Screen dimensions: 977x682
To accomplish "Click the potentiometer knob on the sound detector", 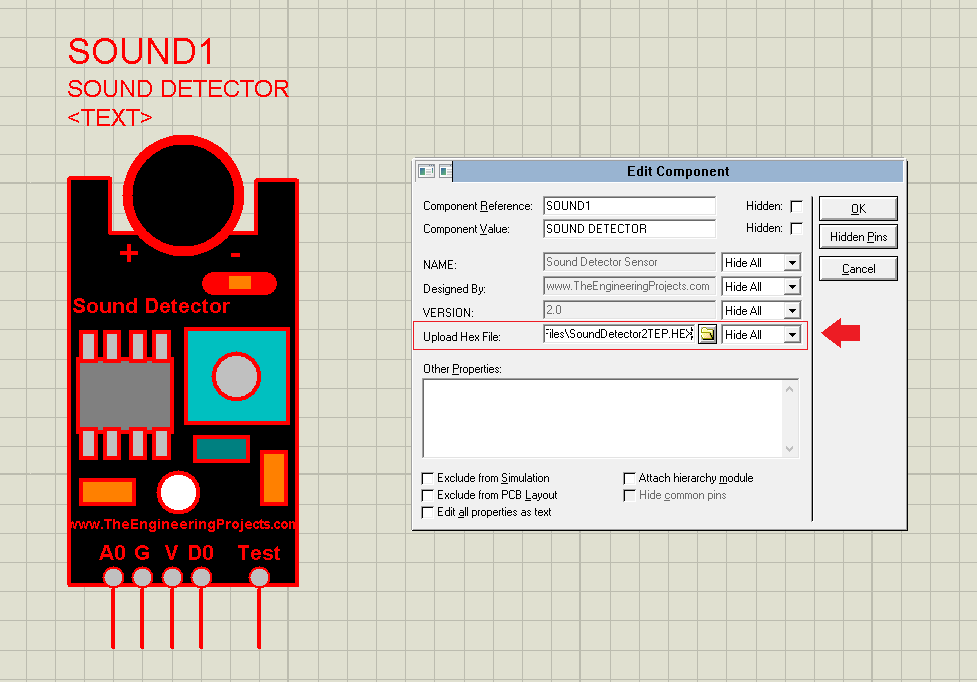I will [x=236, y=376].
